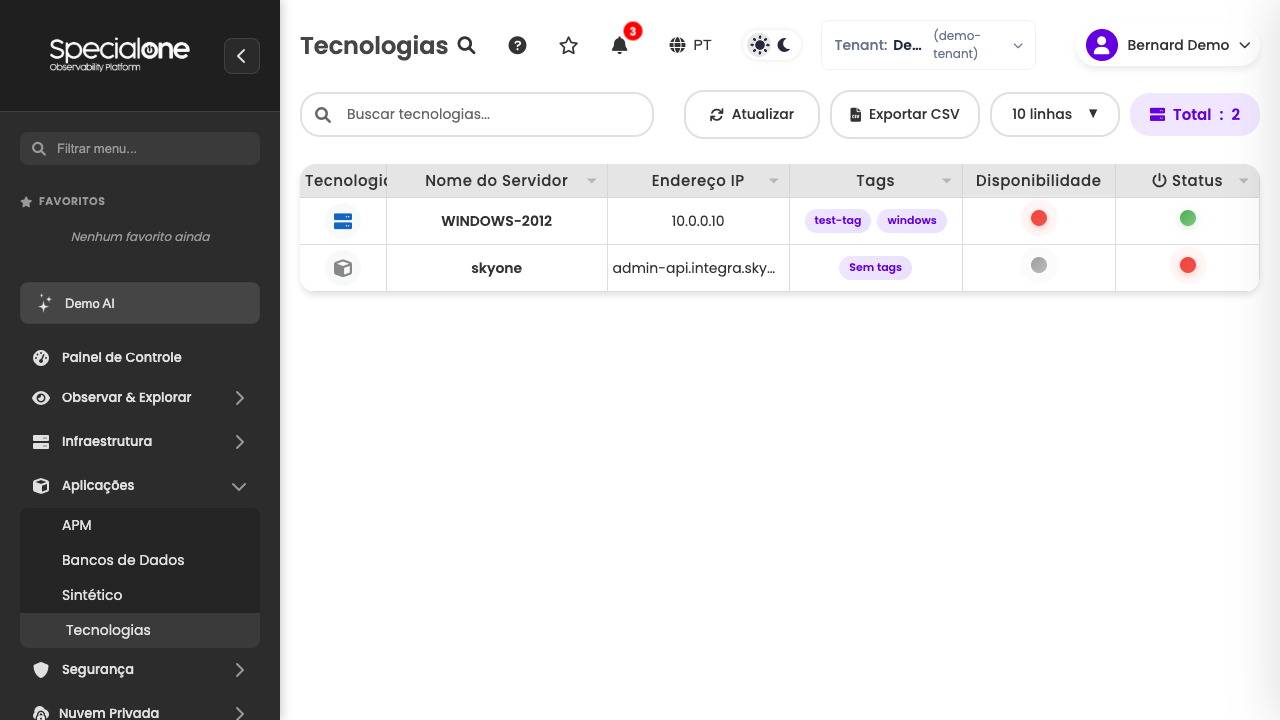The image size is (1280, 720).
Task: Open the Endereço IP column filter arrow
Action: [774, 181]
